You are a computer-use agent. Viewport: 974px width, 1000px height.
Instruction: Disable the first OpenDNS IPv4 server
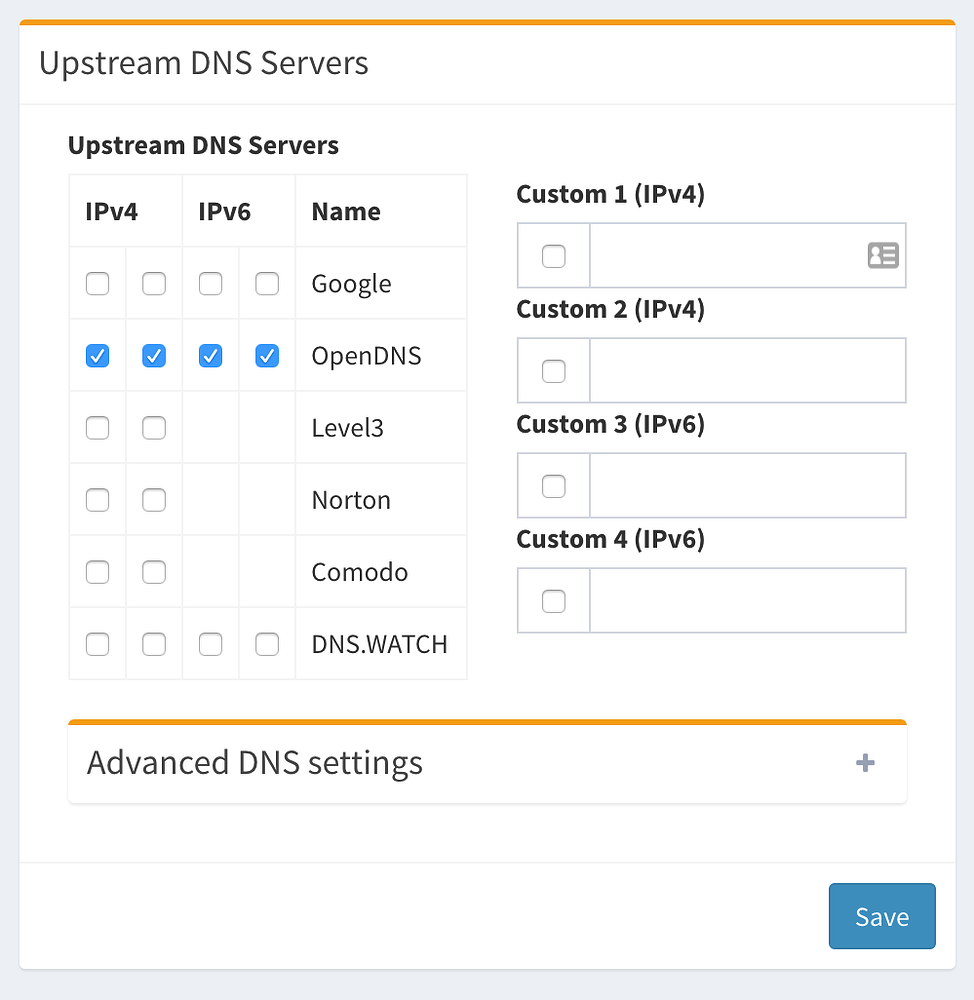coord(97,355)
